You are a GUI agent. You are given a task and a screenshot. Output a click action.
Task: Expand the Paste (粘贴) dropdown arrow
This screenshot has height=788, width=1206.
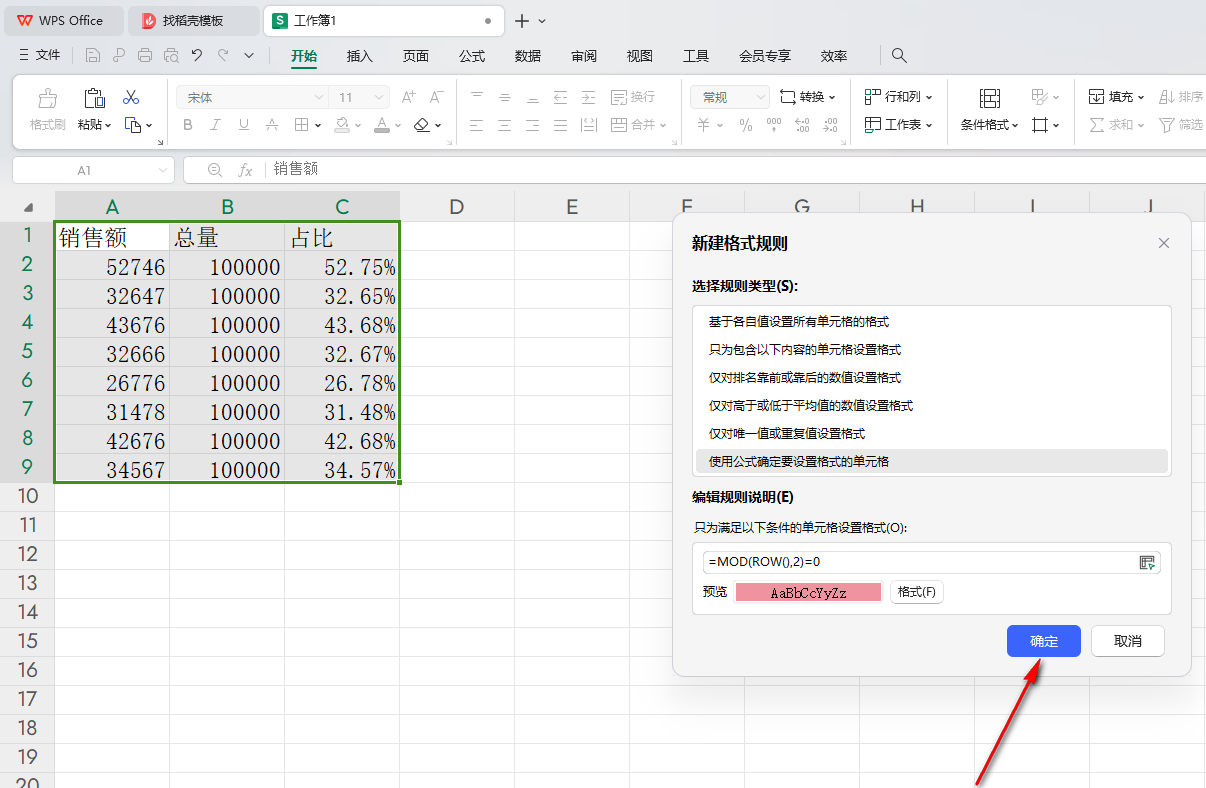(x=108, y=125)
